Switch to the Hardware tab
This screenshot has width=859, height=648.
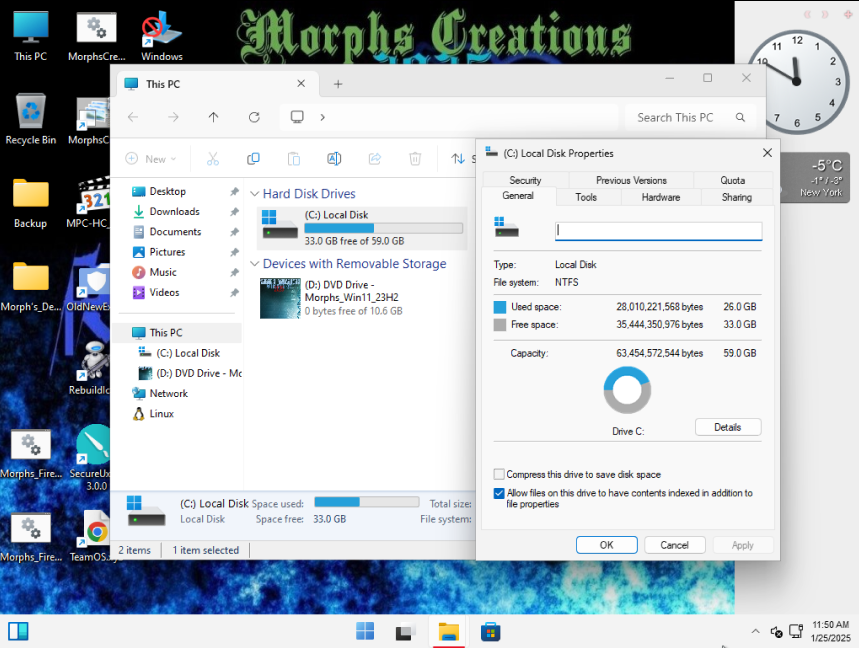click(x=661, y=197)
